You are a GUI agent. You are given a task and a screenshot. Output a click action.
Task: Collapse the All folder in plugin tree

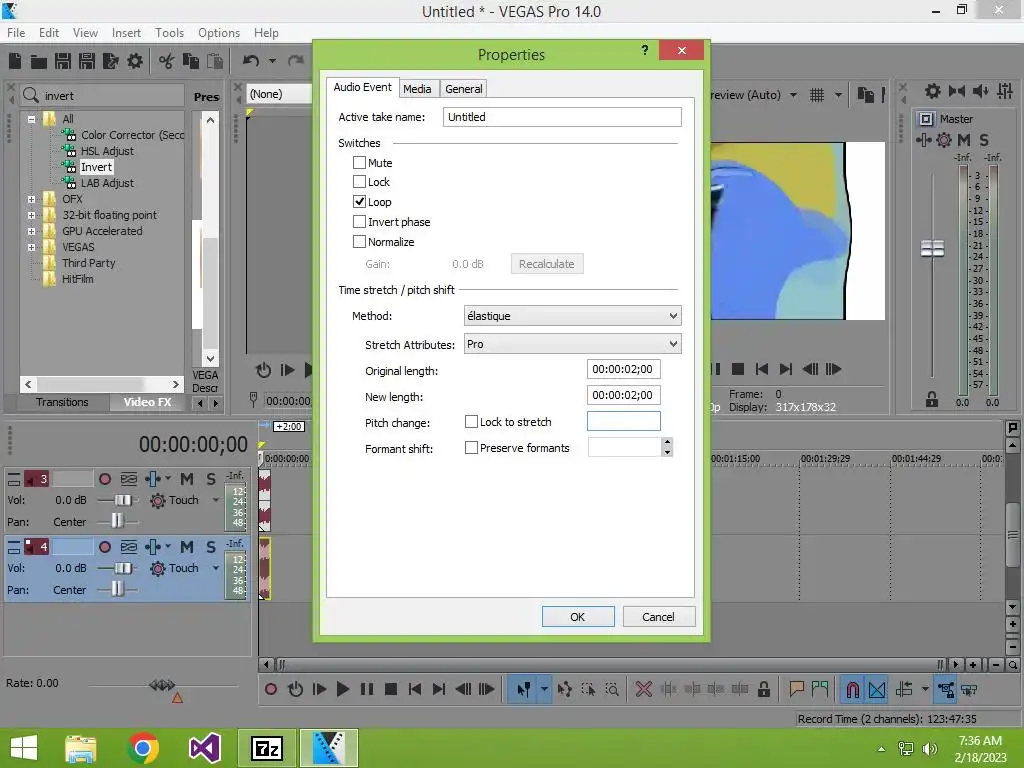tap(31, 120)
